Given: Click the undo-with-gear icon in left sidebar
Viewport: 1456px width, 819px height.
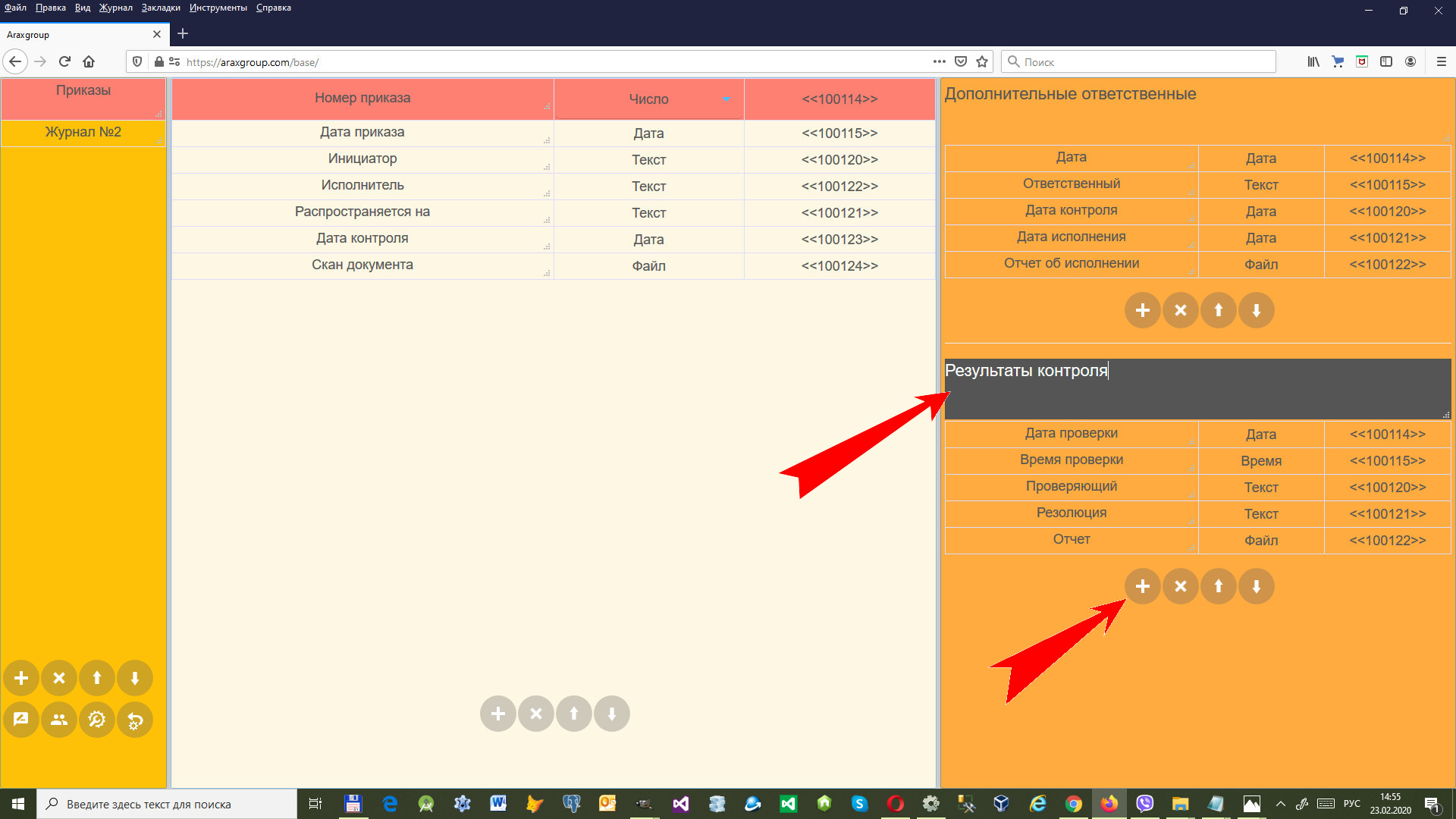Looking at the screenshot, I should click(x=135, y=720).
